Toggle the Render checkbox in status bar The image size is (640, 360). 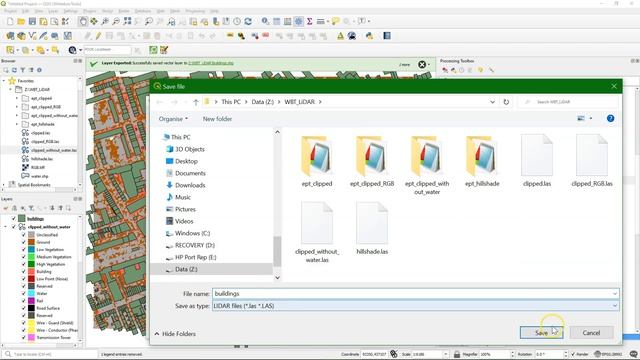pos(573,354)
